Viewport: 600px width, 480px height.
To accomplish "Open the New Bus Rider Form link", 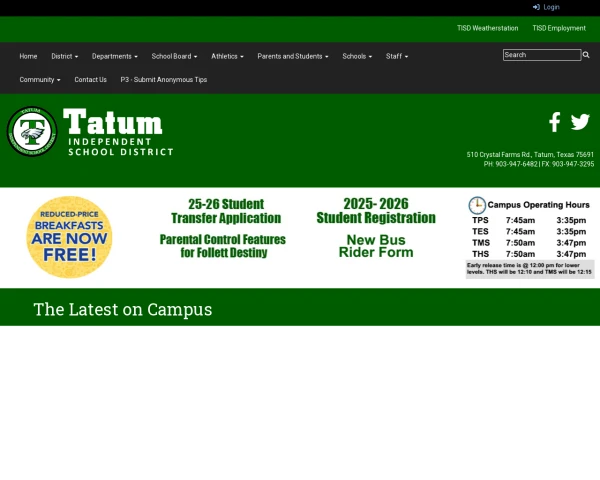I will point(376,246).
